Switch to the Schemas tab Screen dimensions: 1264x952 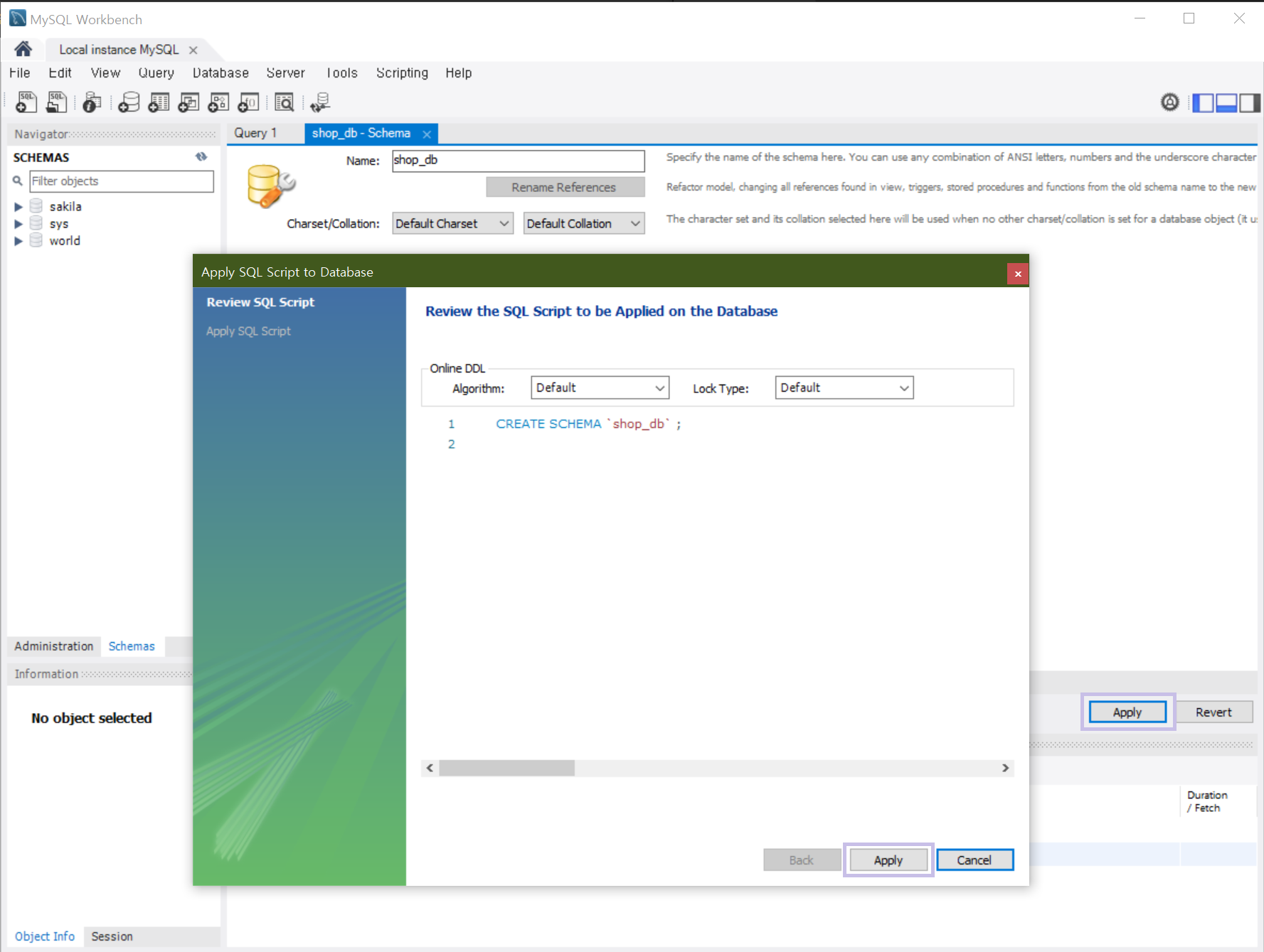pos(132,646)
